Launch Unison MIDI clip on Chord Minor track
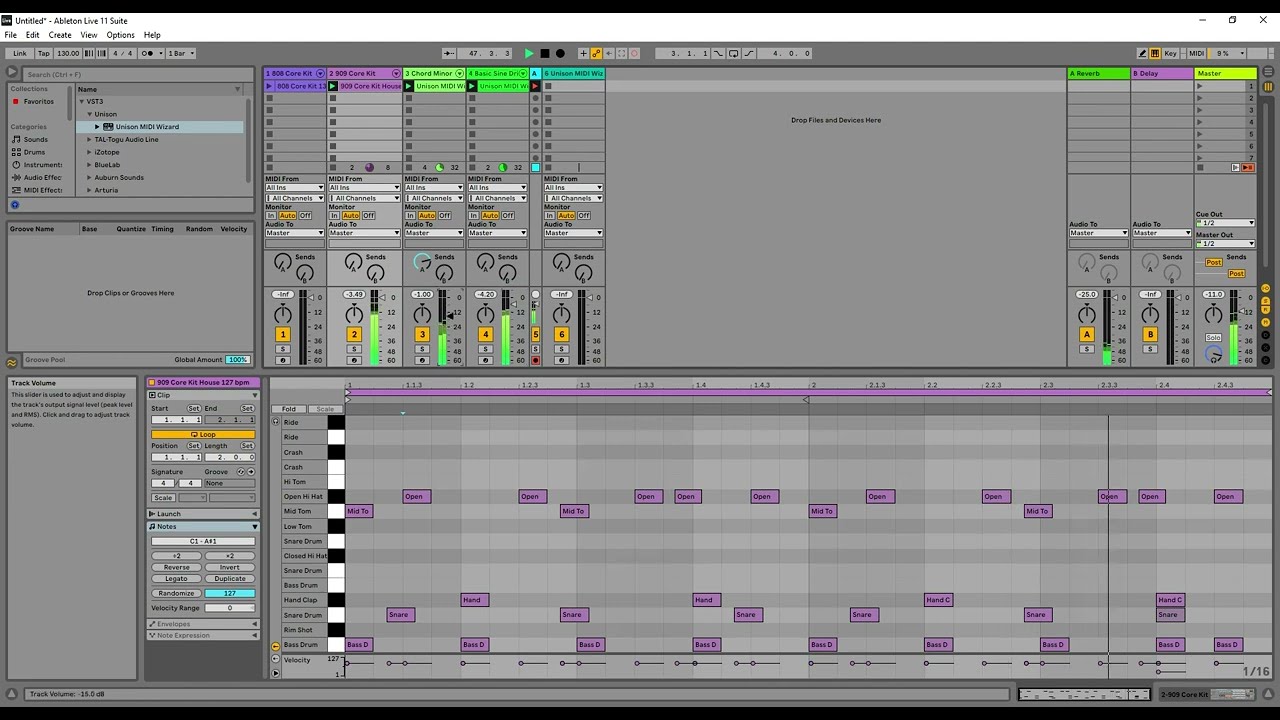Image resolution: width=1280 pixels, height=720 pixels. click(410, 86)
